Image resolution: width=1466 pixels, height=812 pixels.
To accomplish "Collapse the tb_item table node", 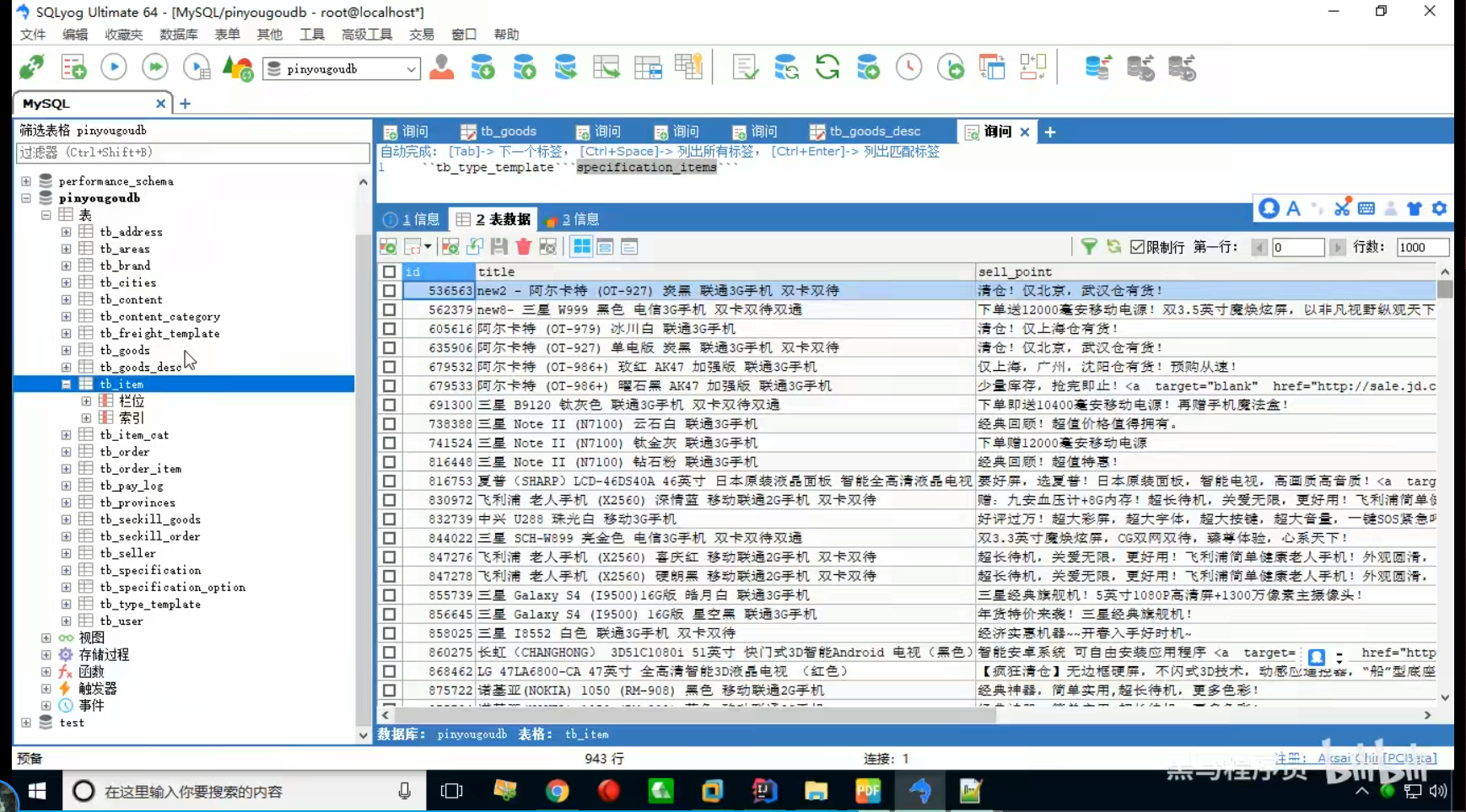I will point(67,384).
